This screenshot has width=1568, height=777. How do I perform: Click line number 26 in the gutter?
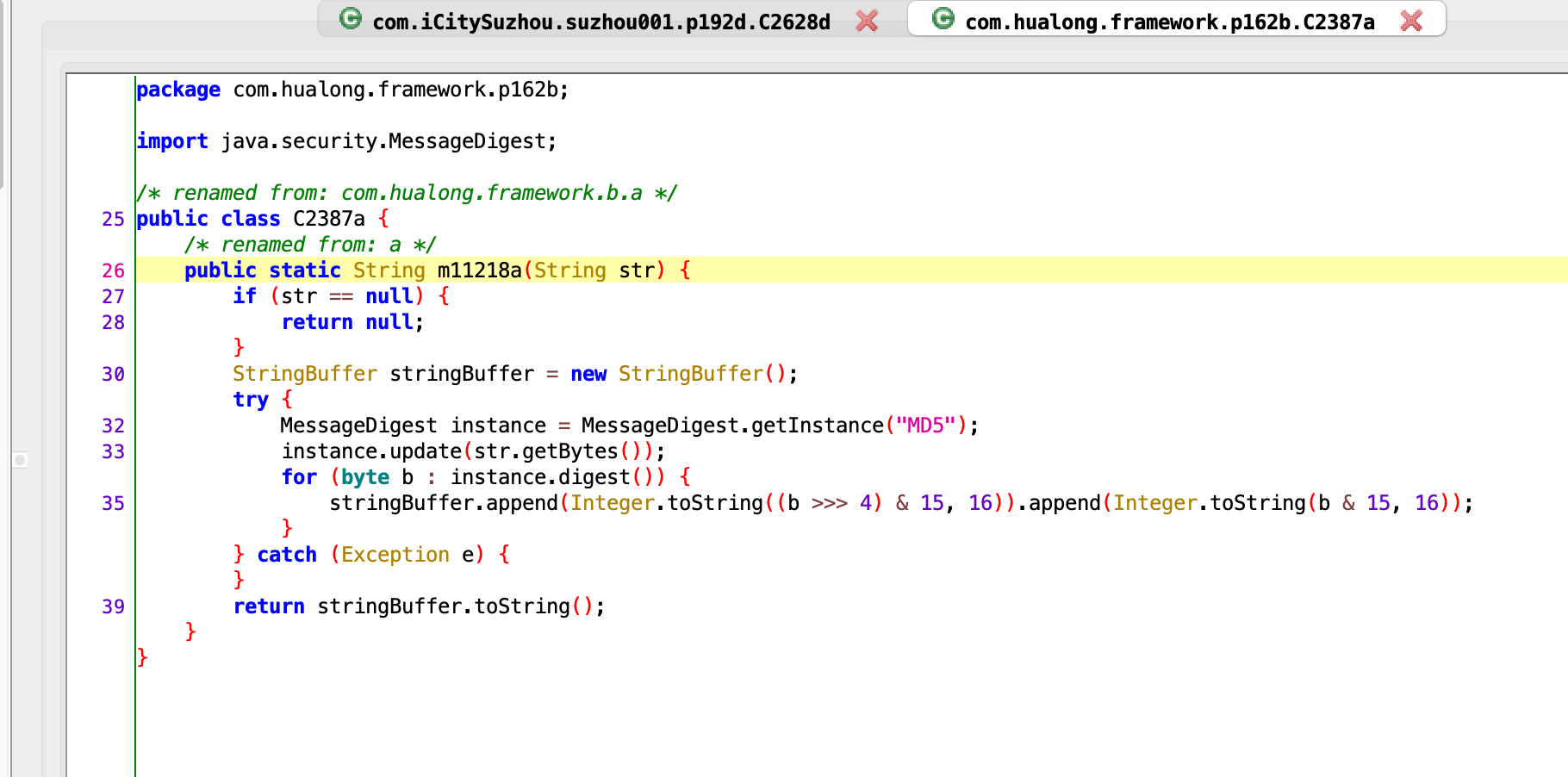[x=113, y=270]
